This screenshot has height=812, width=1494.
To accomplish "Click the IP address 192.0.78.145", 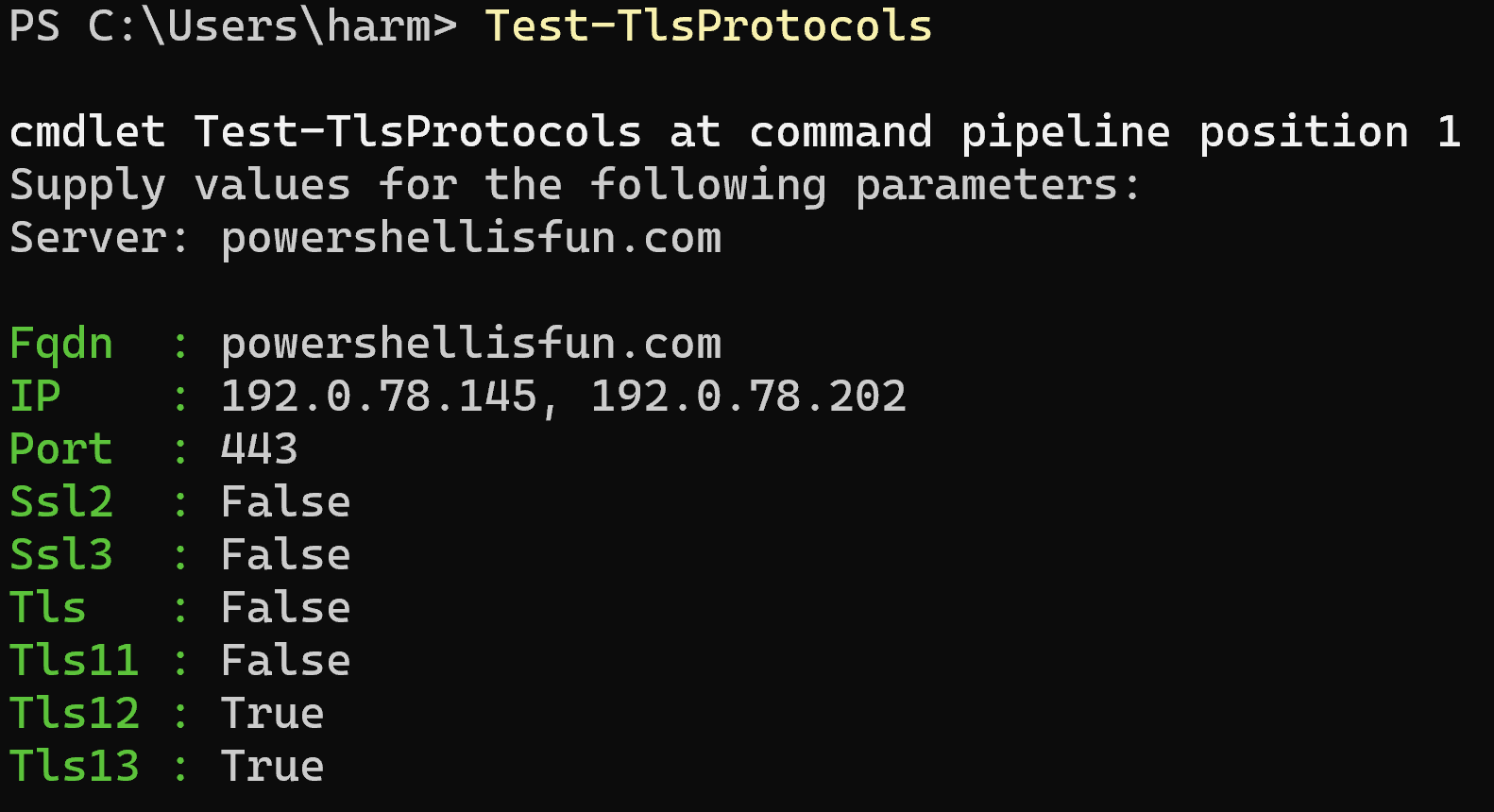I will point(379,397).
